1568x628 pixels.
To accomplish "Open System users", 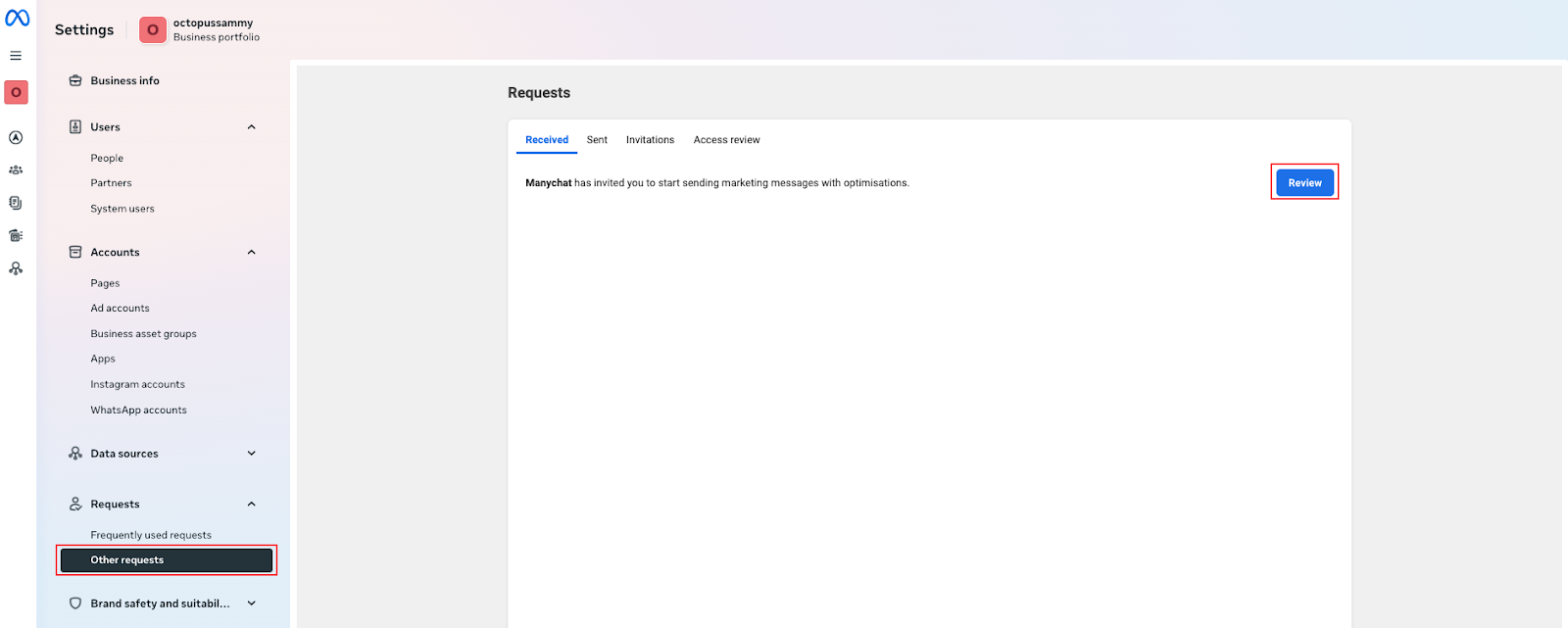I will [x=122, y=209].
